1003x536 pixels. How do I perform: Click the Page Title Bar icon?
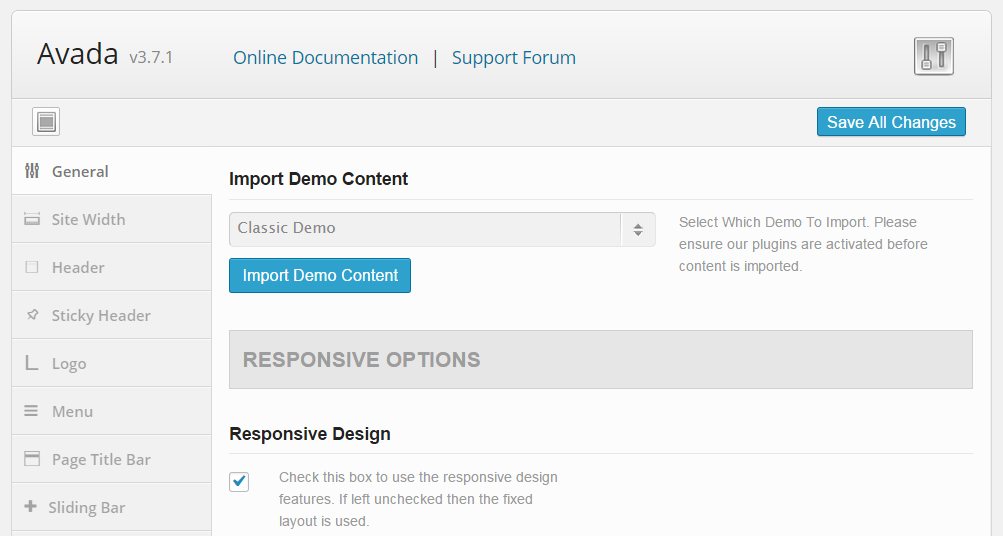click(32, 459)
